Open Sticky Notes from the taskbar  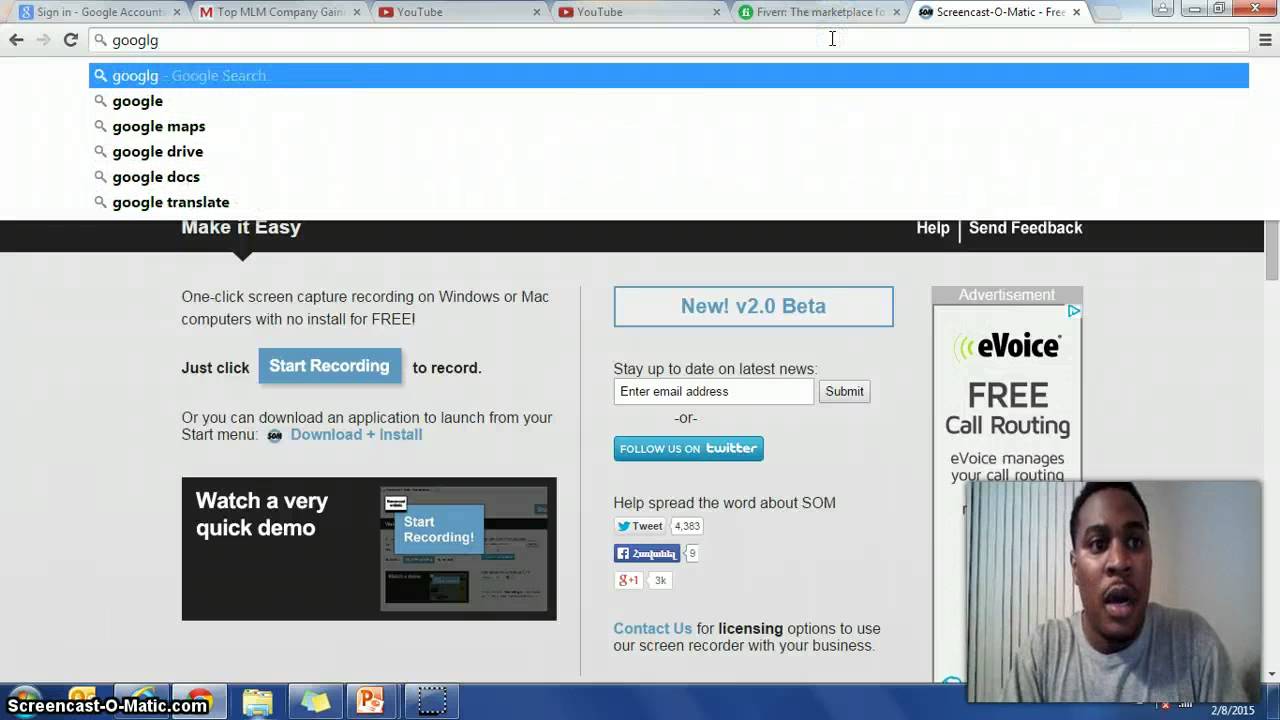315,701
